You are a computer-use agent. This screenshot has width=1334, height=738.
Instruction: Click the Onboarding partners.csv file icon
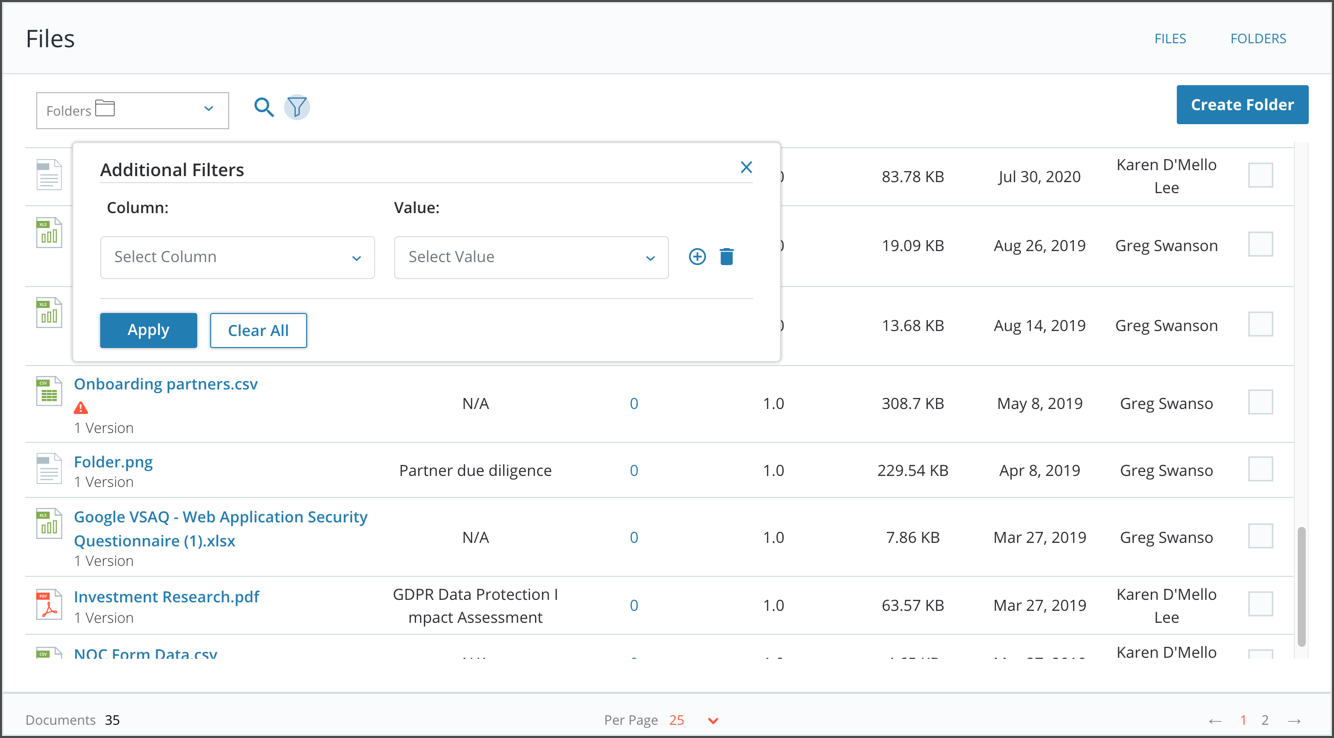tap(49, 391)
